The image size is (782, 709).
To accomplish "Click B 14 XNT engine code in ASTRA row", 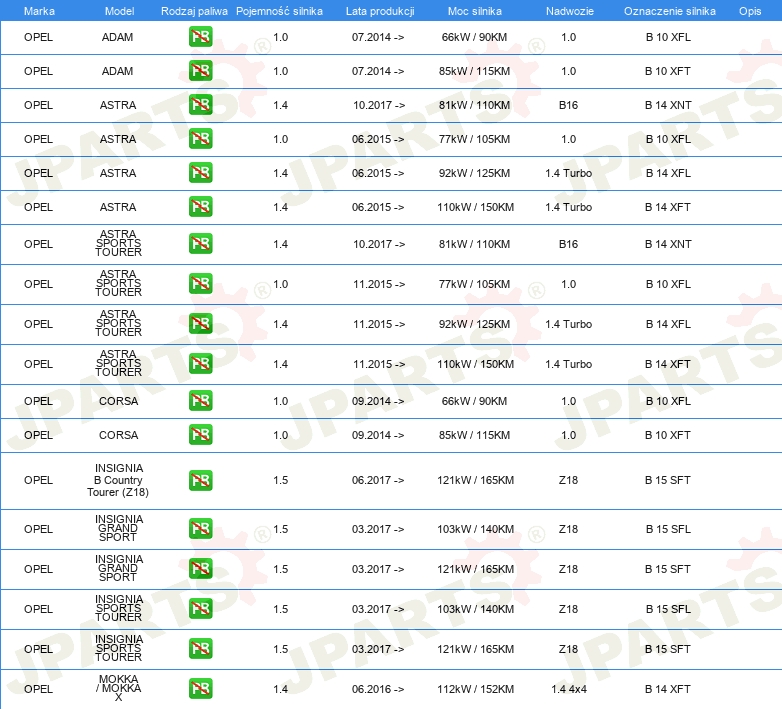I will (x=668, y=105).
